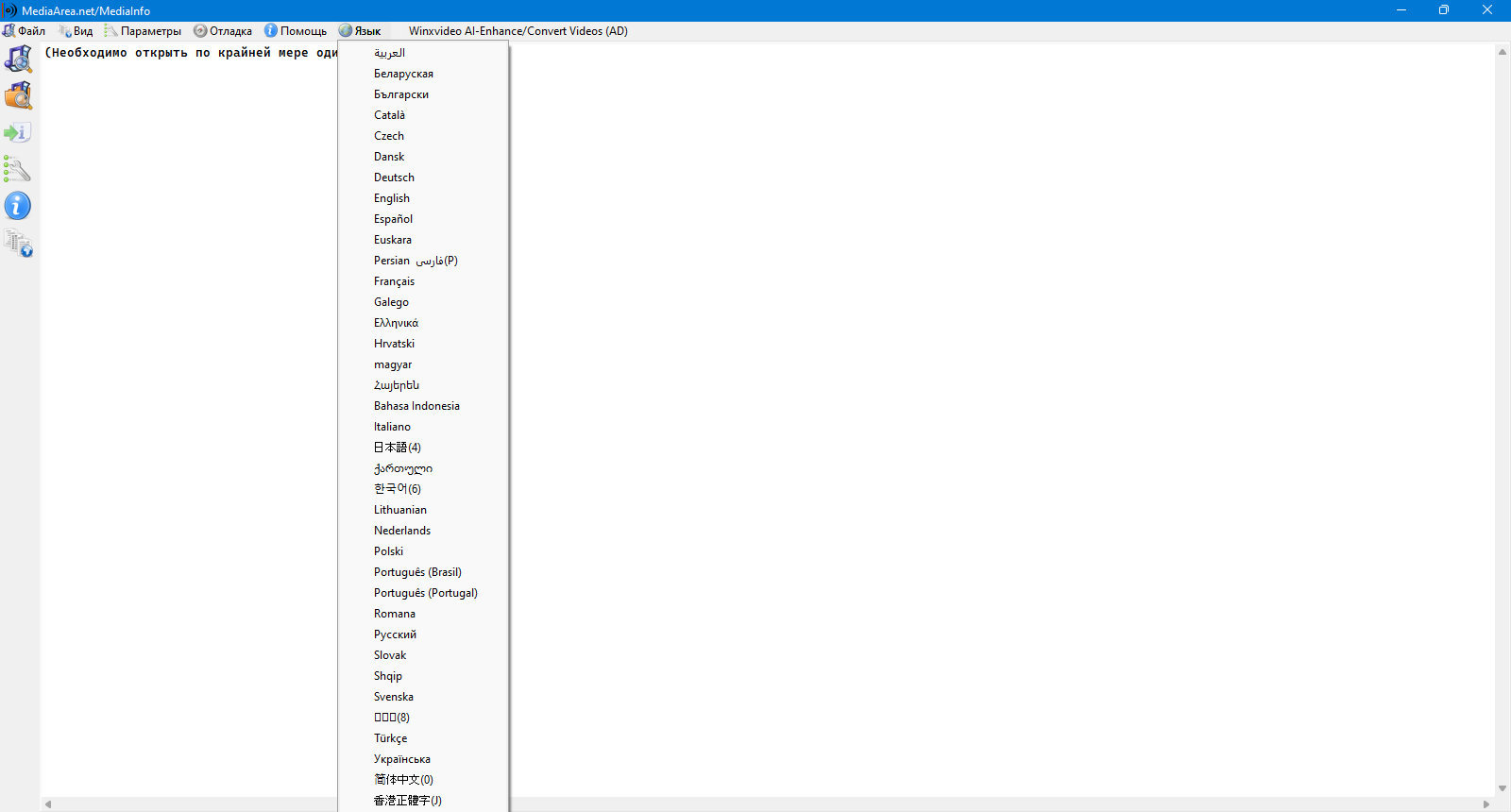Open the Помощь menu
Viewport: 1511px width, 812px height.
295,31
